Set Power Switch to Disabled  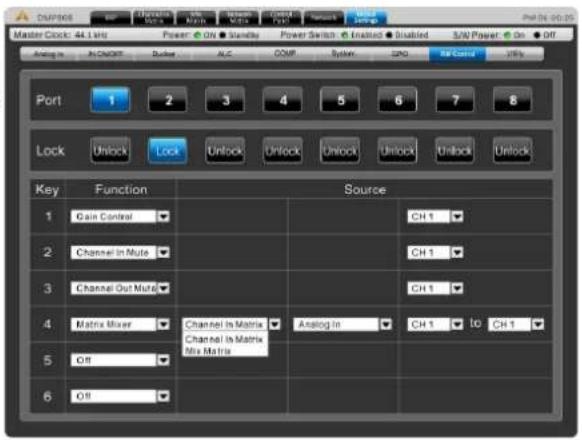point(389,35)
